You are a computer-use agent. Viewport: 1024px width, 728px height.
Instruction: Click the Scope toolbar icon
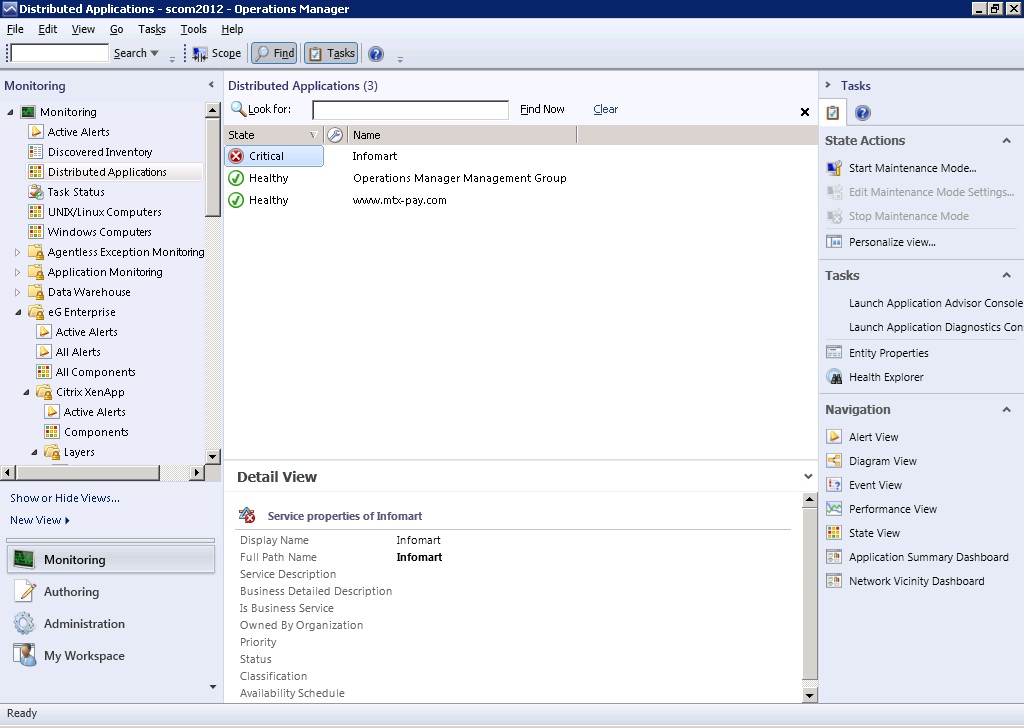click(x=200, y=54)
